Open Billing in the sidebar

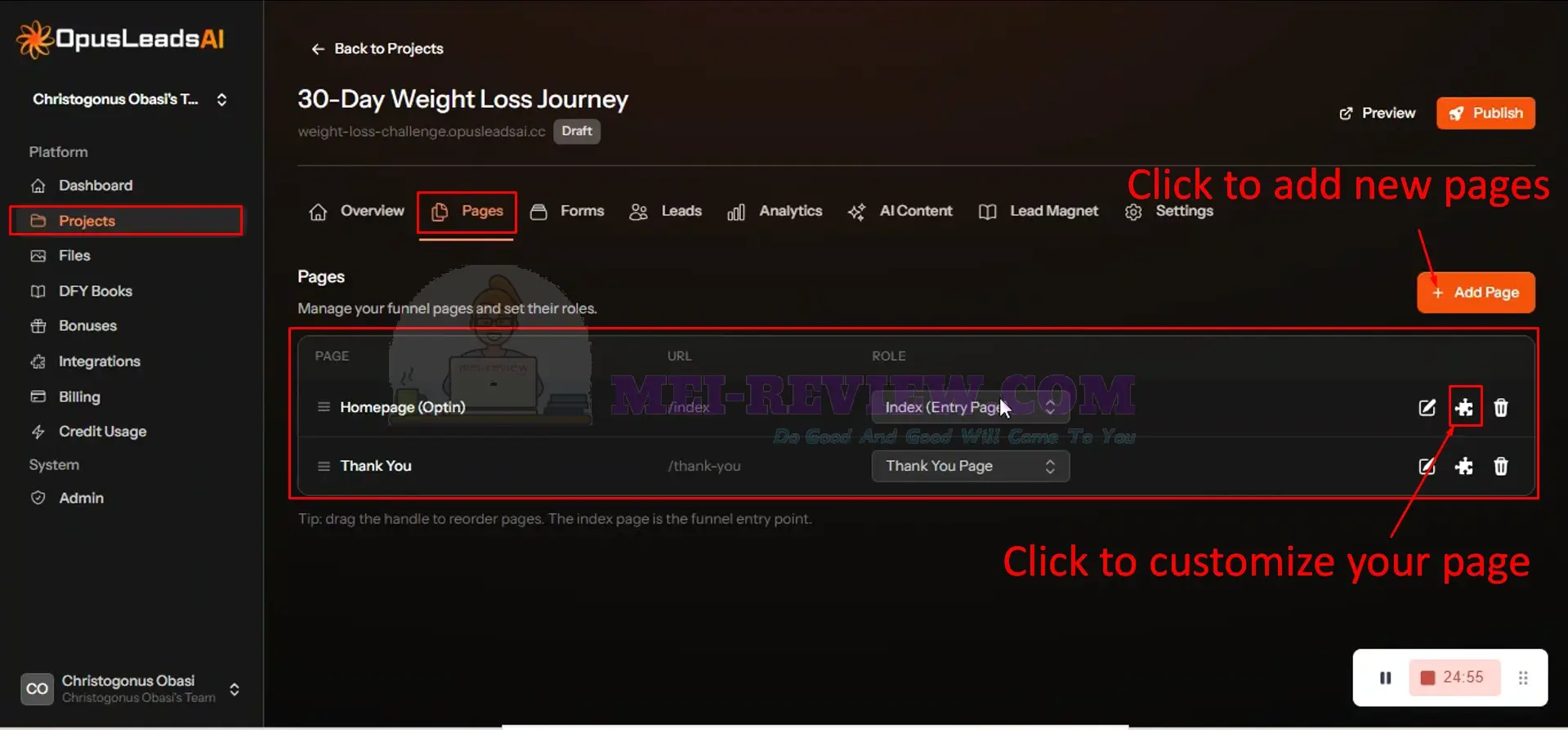click(x=79, y=396)
